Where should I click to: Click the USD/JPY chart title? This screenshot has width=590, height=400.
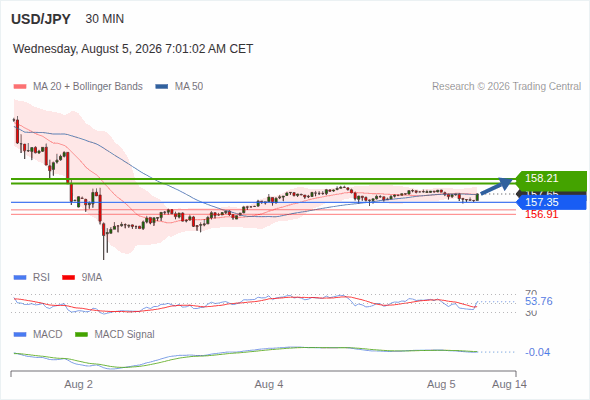click(41, 19)
